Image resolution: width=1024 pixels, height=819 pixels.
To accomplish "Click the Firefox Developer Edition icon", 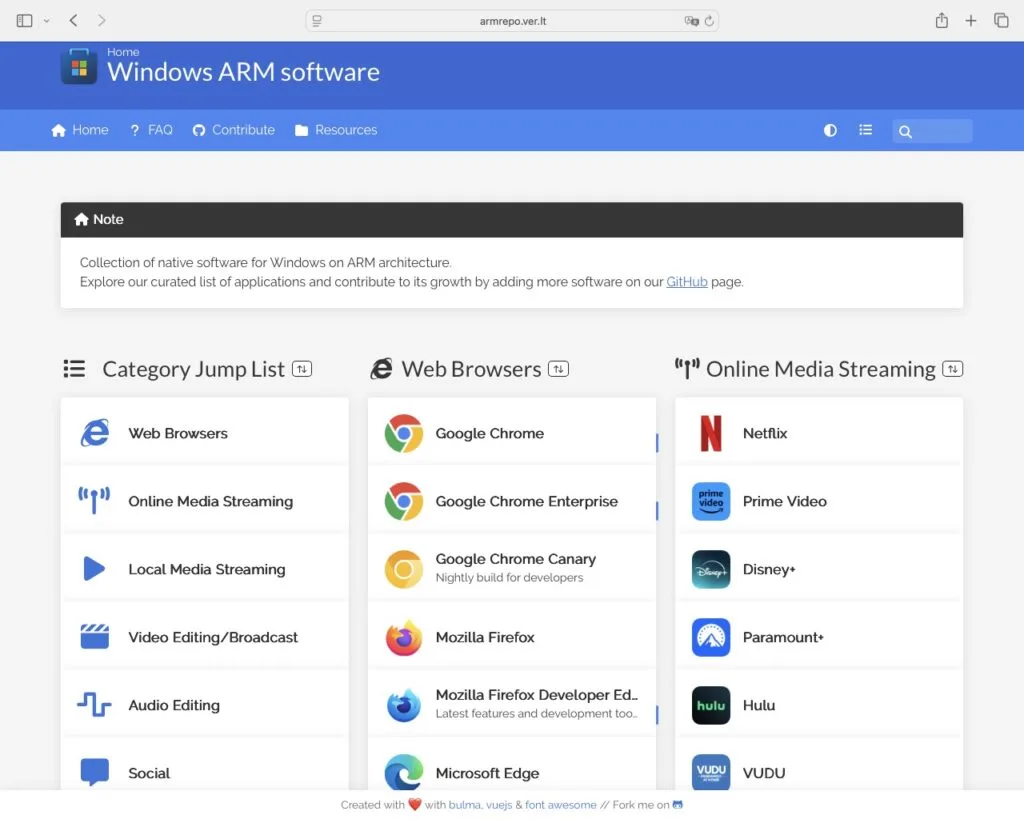I will click(404, 705).
